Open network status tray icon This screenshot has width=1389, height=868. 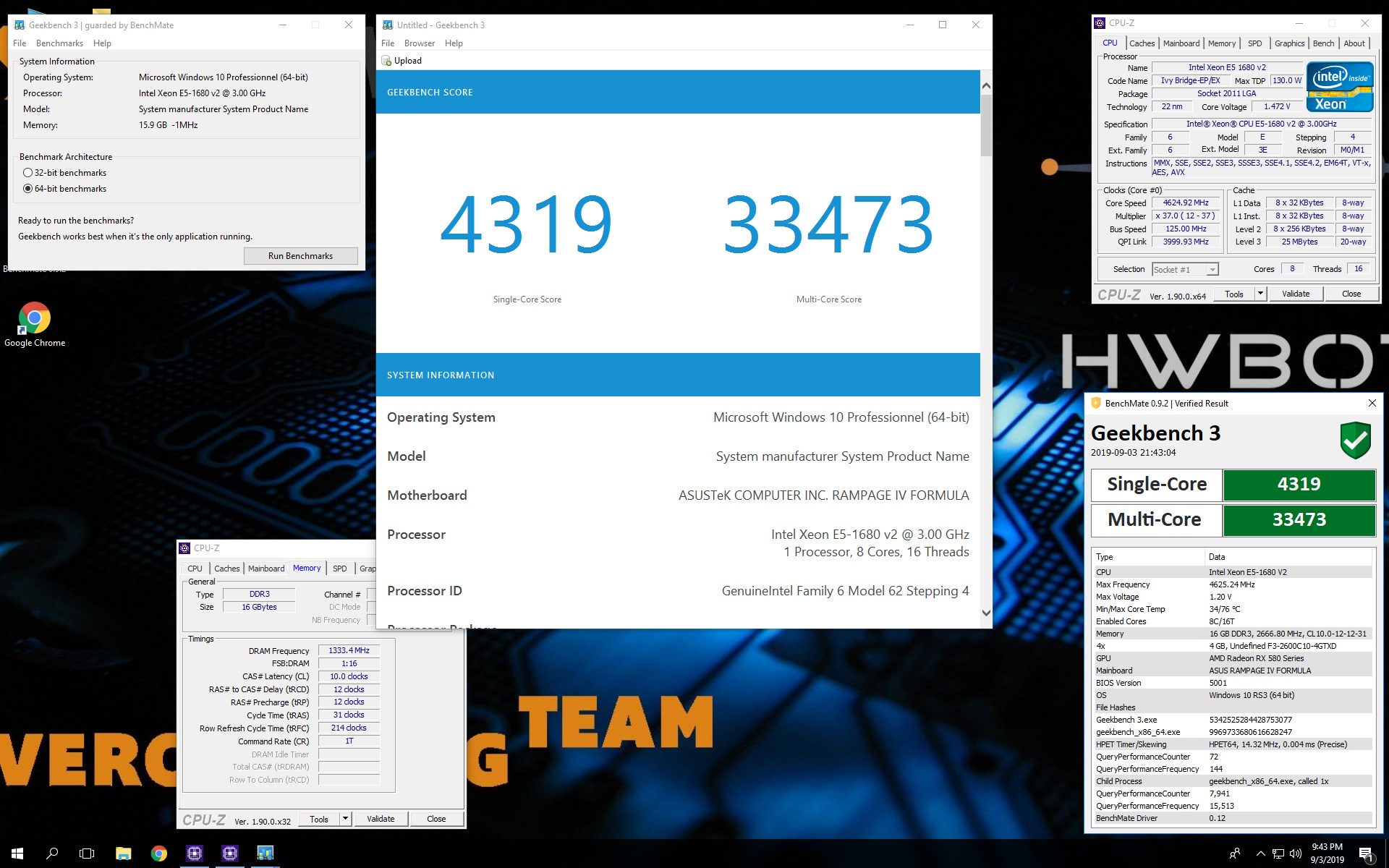click(x=1278, y=854)
